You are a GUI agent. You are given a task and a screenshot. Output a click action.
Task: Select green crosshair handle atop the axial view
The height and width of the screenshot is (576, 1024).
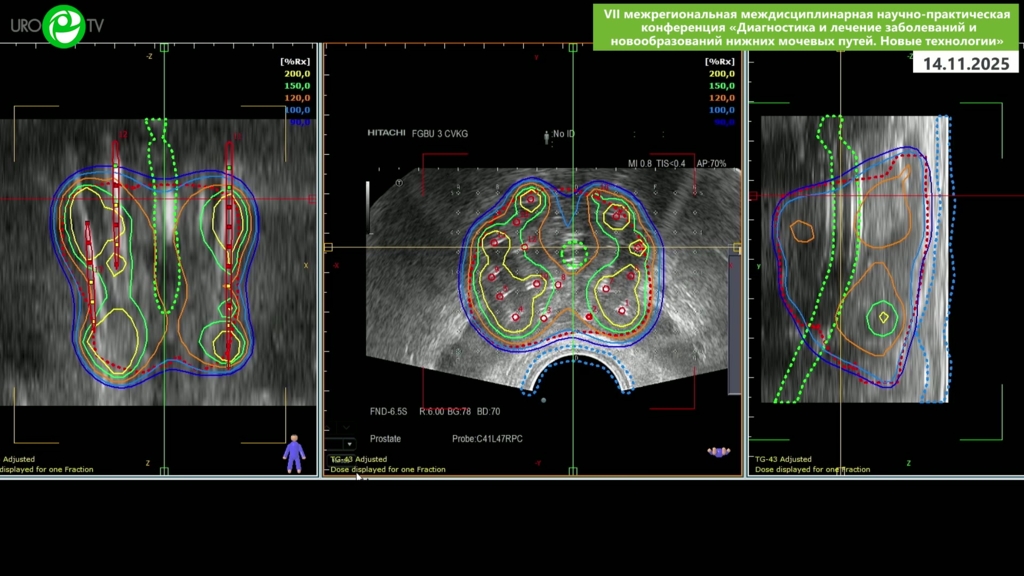tap(572, 47)
